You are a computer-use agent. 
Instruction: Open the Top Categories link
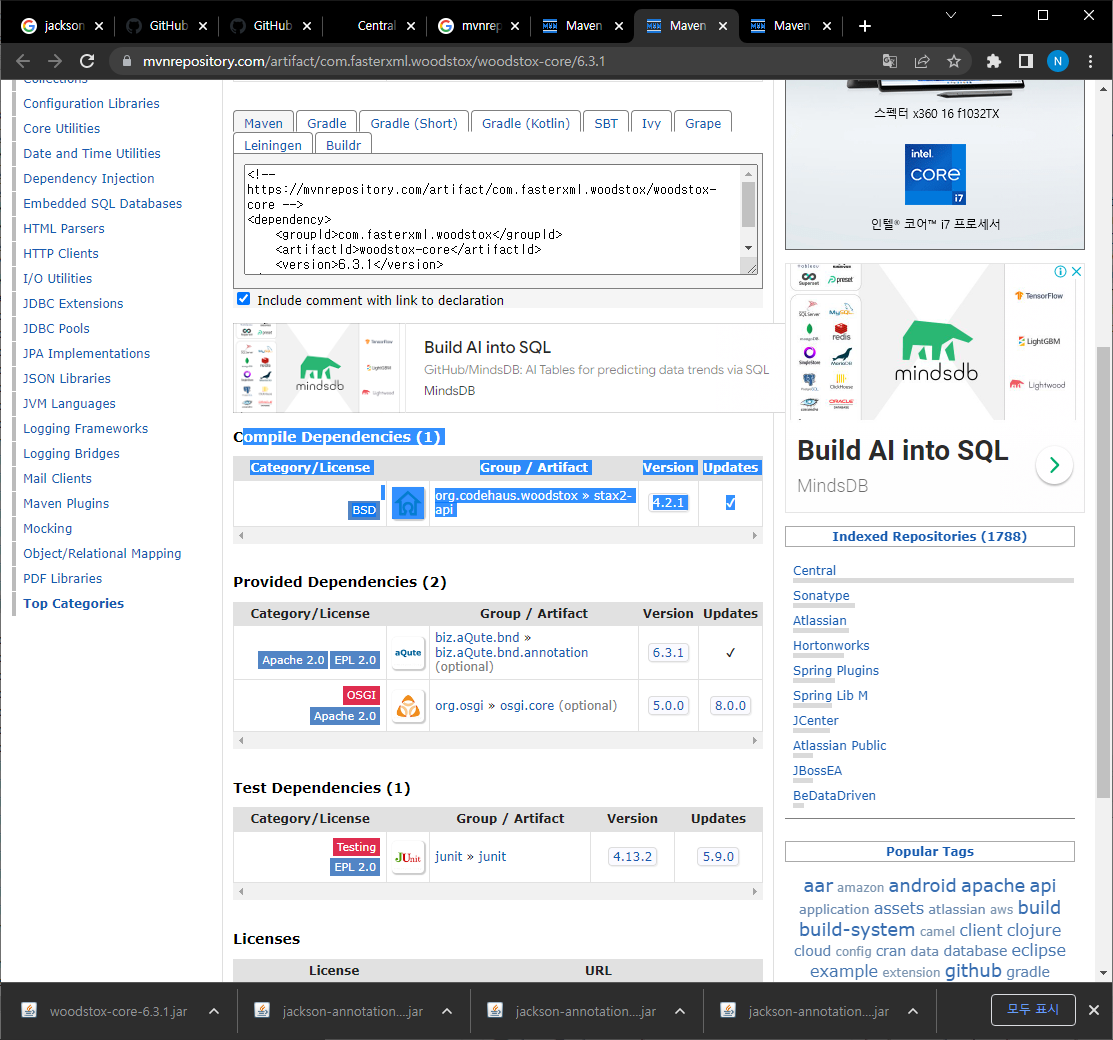[x=73, y=603]
